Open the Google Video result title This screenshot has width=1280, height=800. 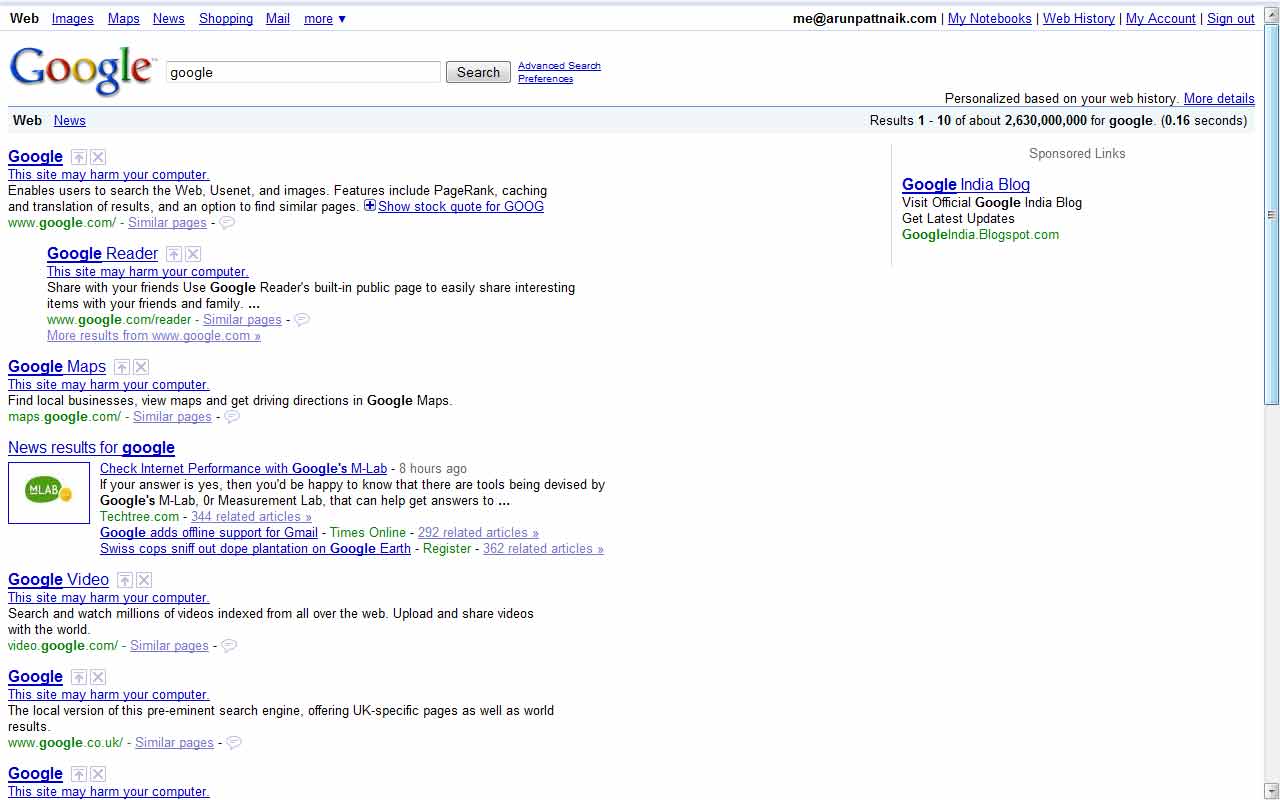point(58,580)
